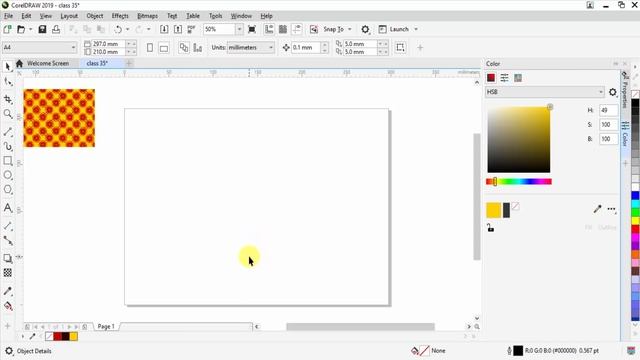Click the horizontal scrollbar

[360, 327]
